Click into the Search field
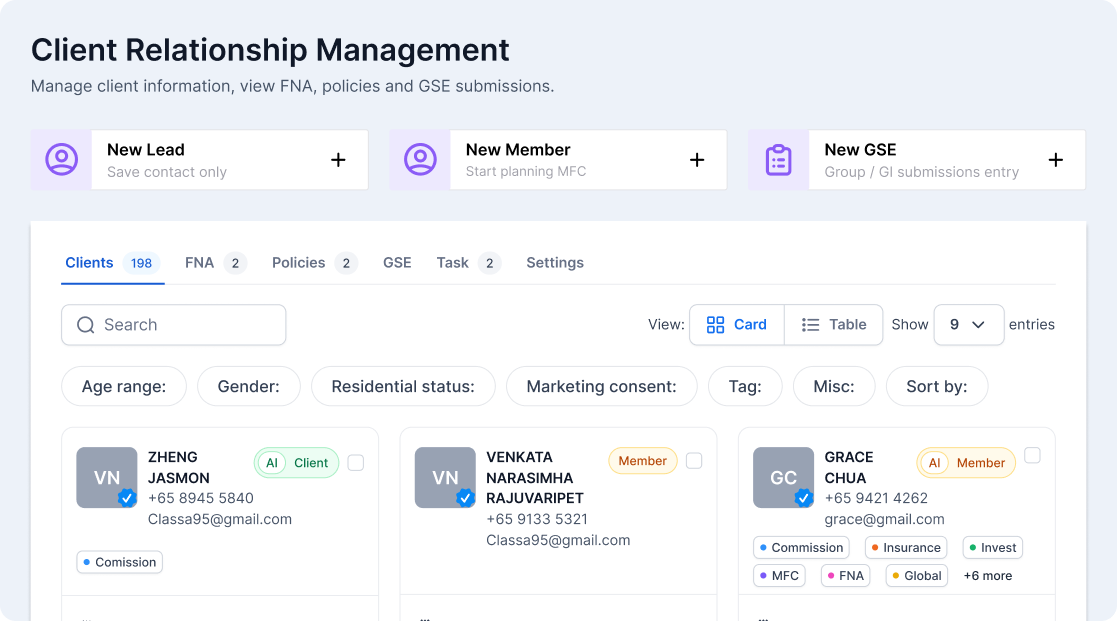 coord(174,325)
